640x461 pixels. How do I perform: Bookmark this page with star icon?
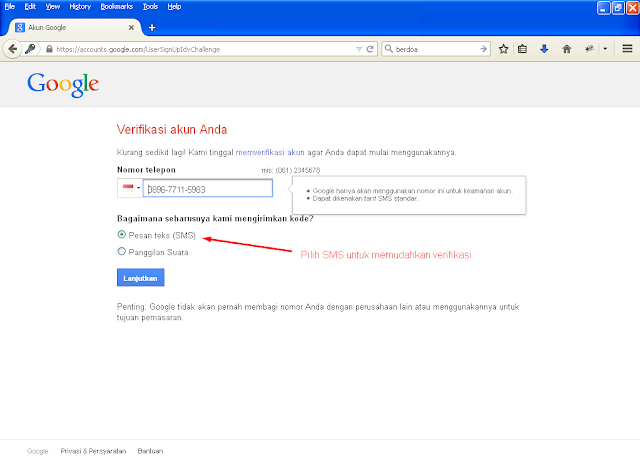[504, 49]
